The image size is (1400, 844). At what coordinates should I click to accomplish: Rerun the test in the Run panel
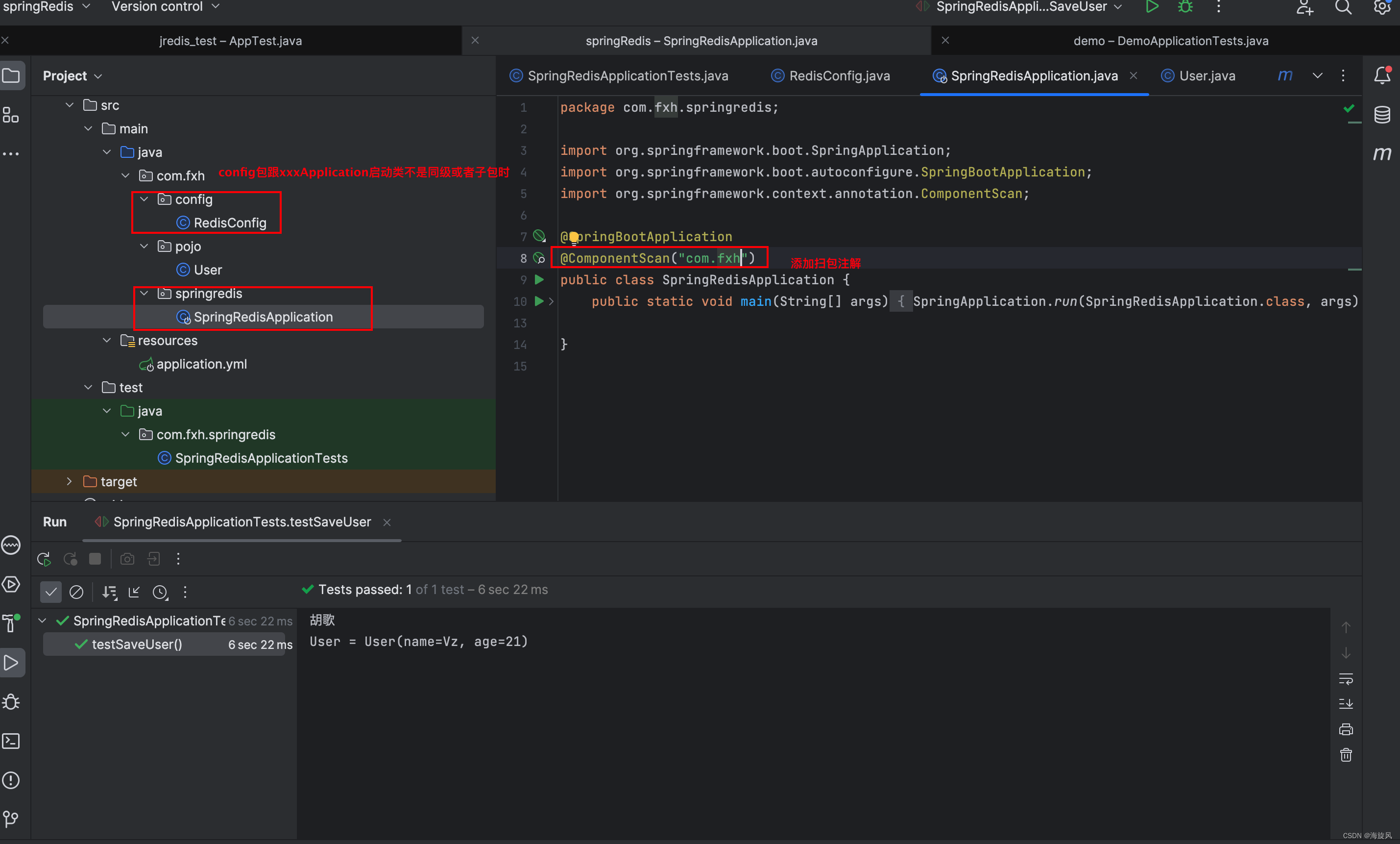tap(44, 559)
